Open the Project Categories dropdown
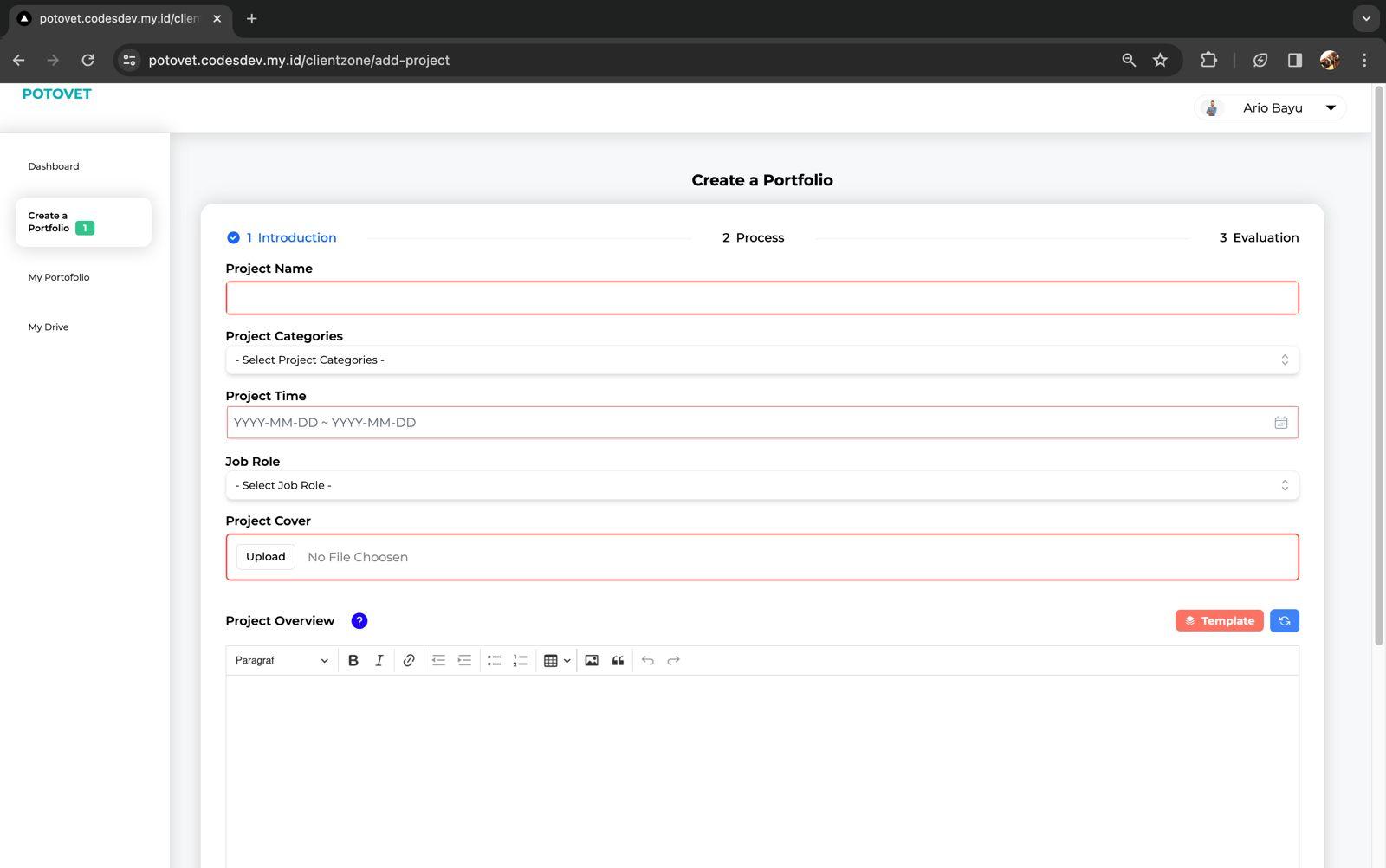This screenshot has height=868, width=1386. (761, 360)
